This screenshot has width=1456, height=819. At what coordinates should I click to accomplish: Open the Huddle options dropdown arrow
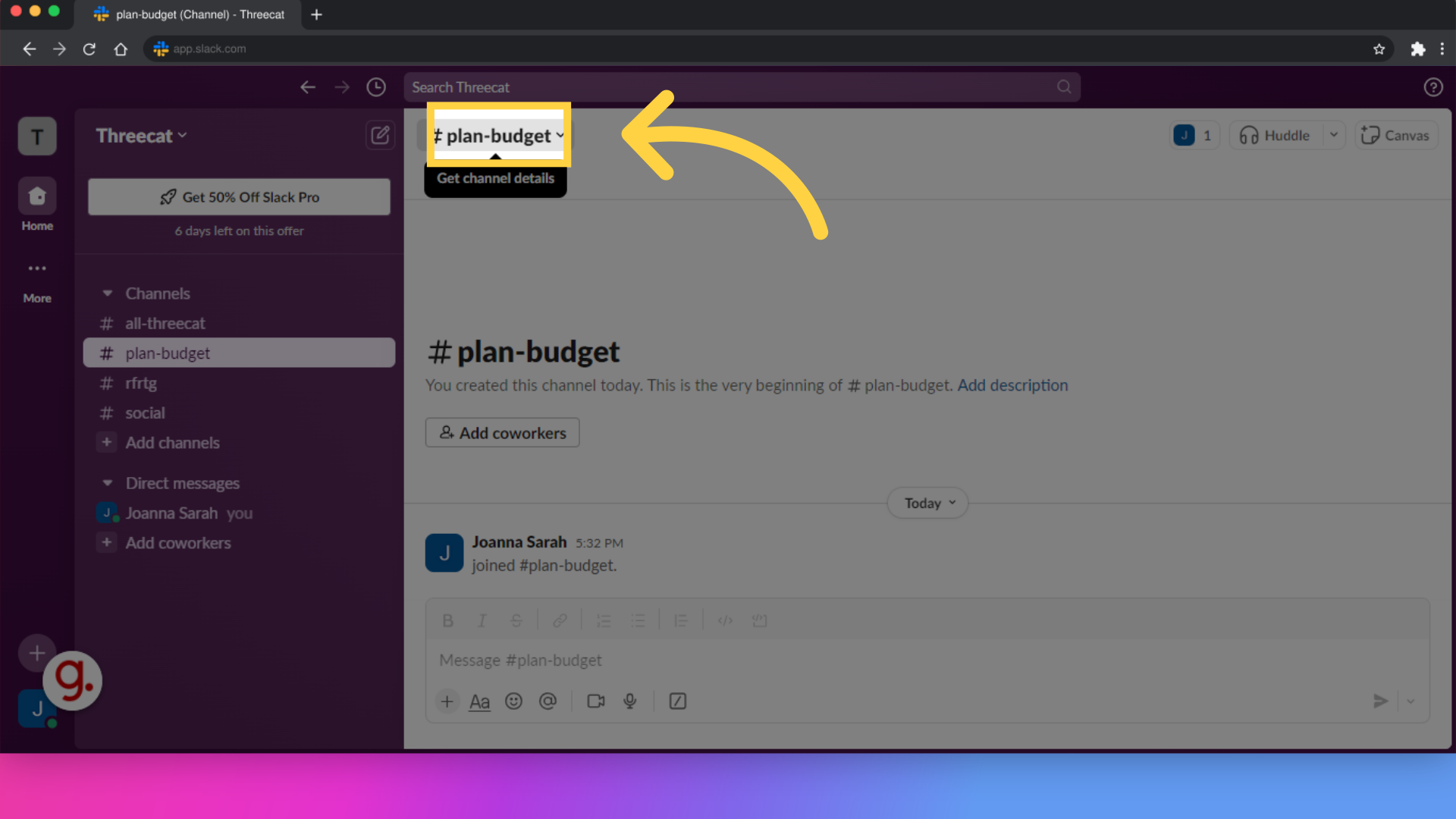[1334, 135]
